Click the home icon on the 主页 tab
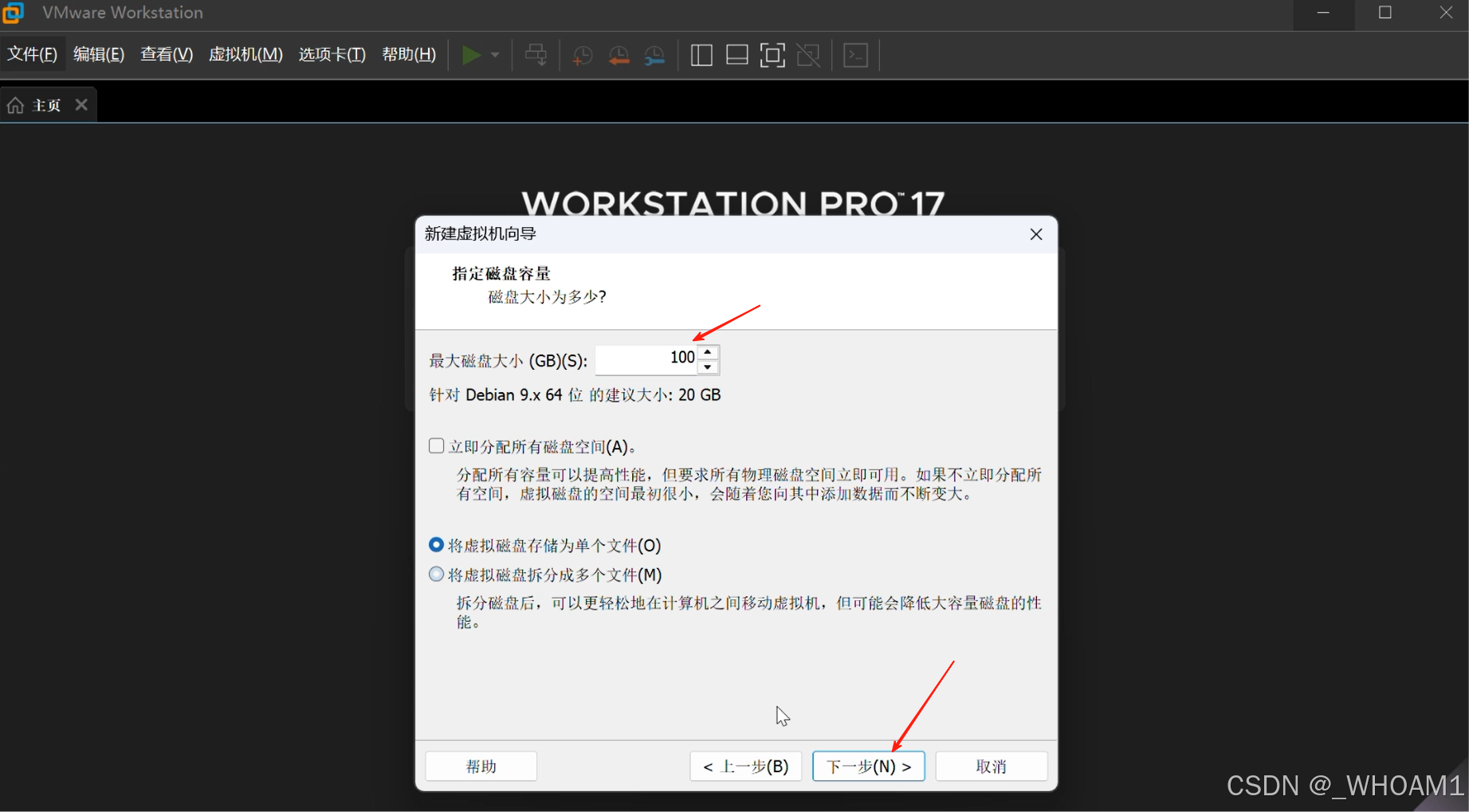 pyautogui.click(x=15, y=105)
